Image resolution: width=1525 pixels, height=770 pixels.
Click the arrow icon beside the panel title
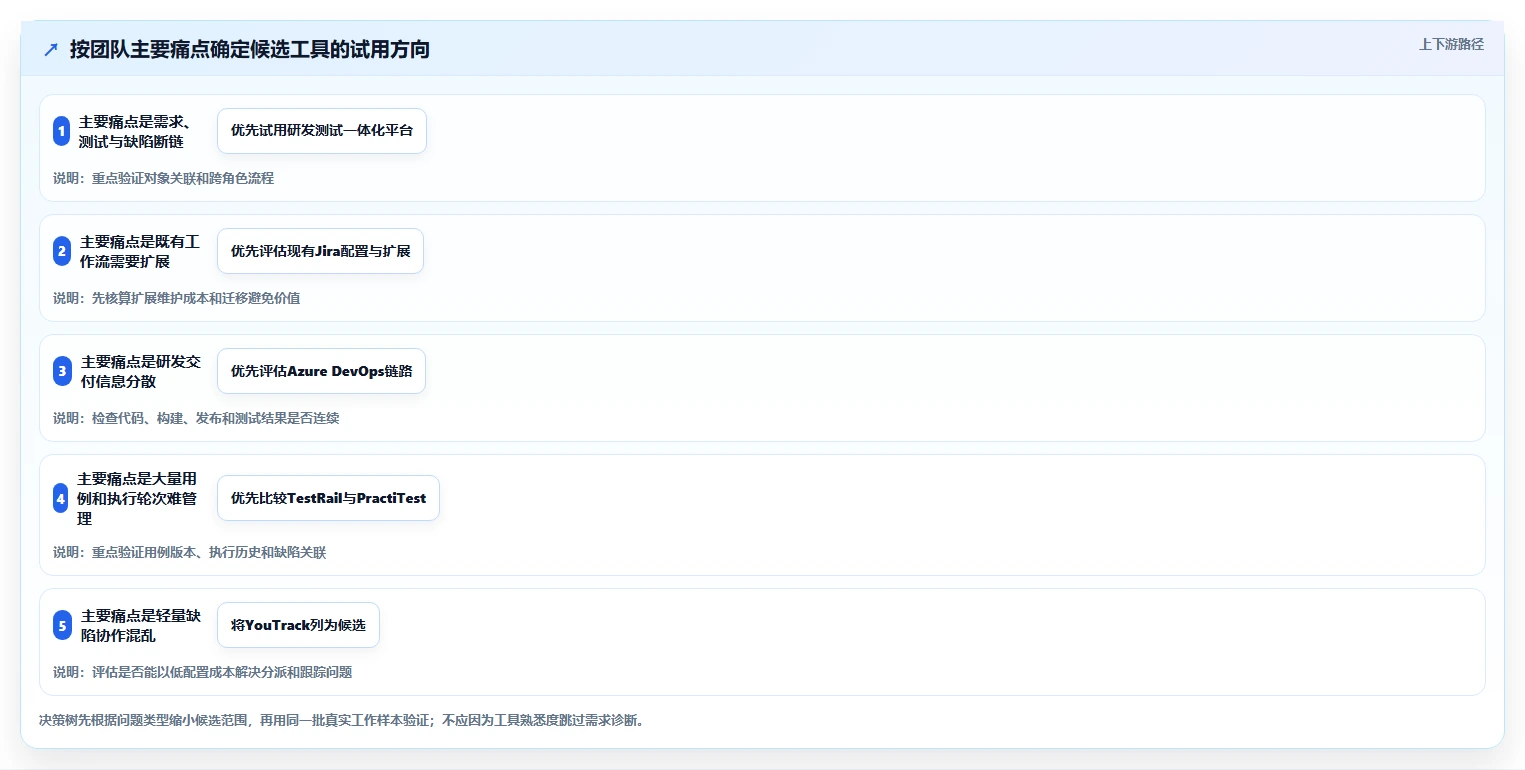(51, 50)
